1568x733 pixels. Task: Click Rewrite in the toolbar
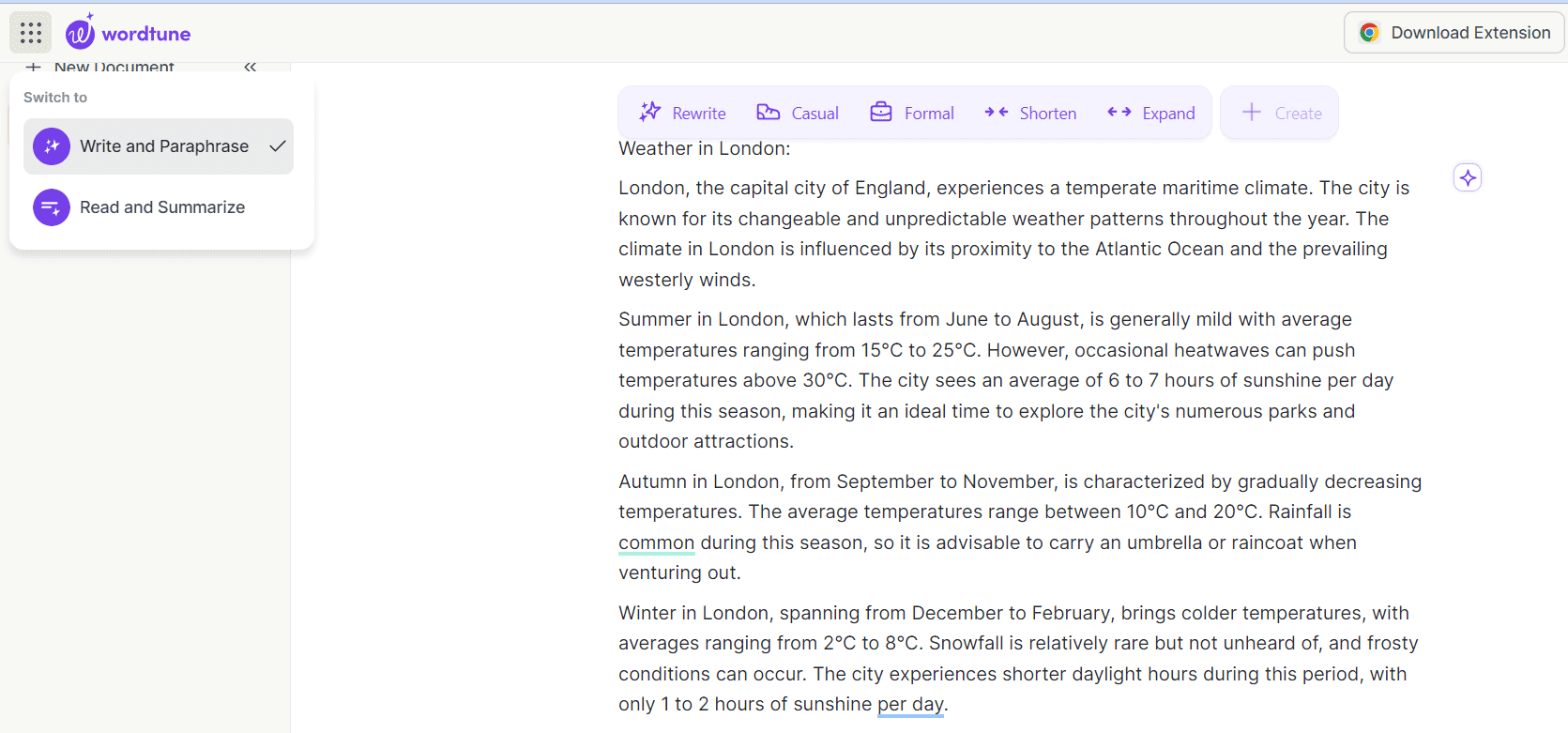[x=697, y=113]
